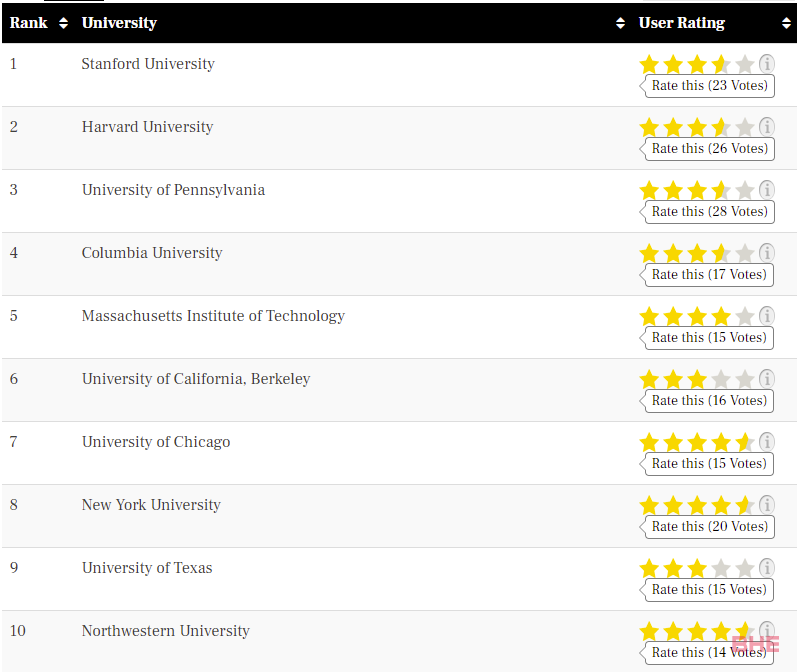Rate University of Chicago (15 Votes)

709,464
